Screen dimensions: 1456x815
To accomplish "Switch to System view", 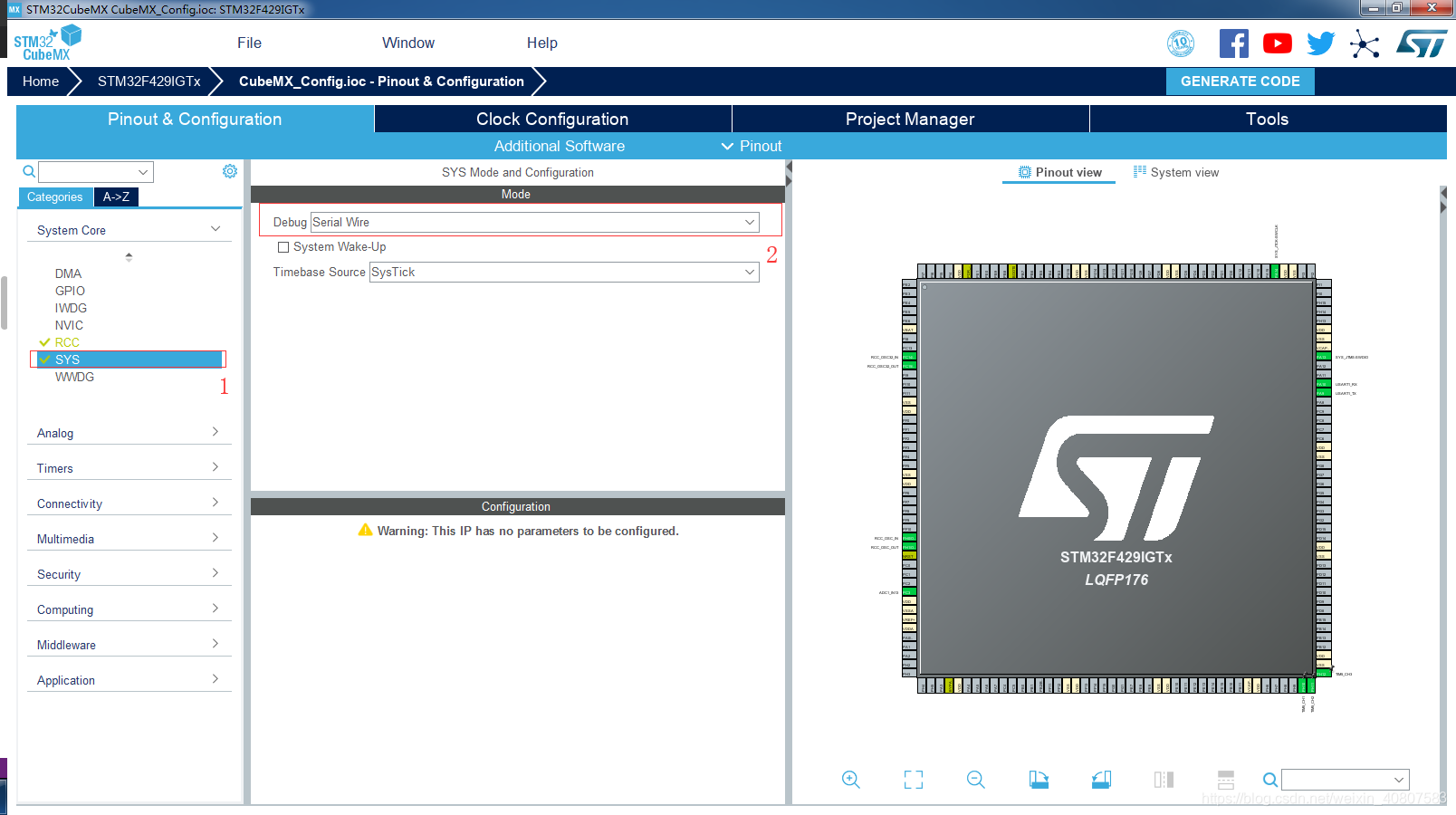I will (x=1175, y=172).
